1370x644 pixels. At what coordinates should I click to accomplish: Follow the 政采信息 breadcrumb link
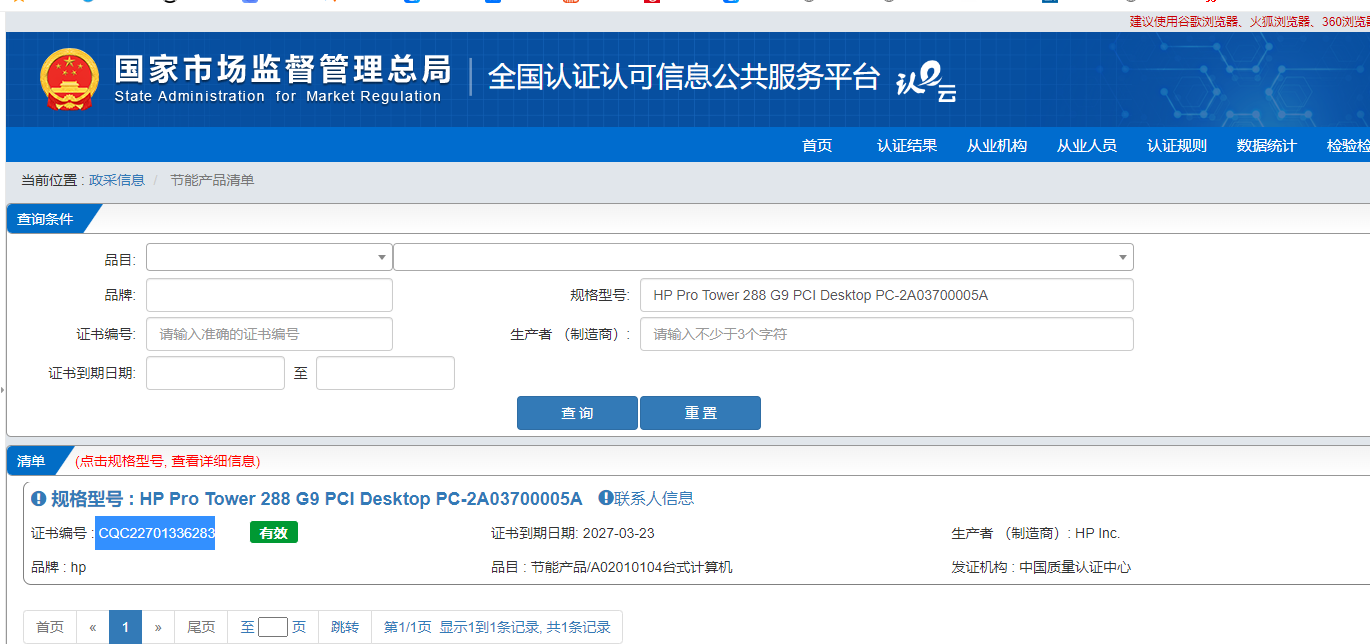point(117,180)
